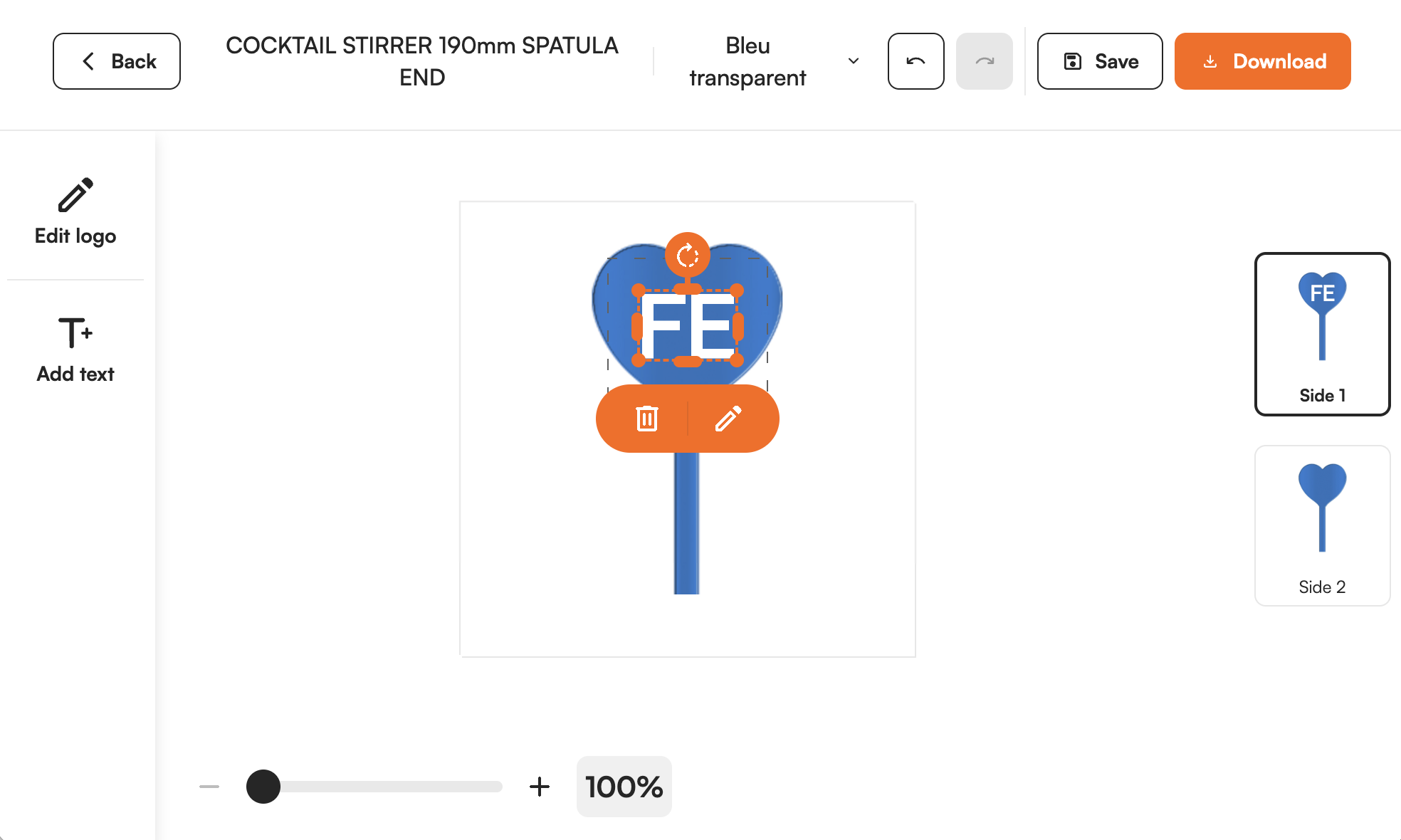Screen dimensions: 1401x840
Task: Select the FE logo on the heart
Action: pos(688,326)
